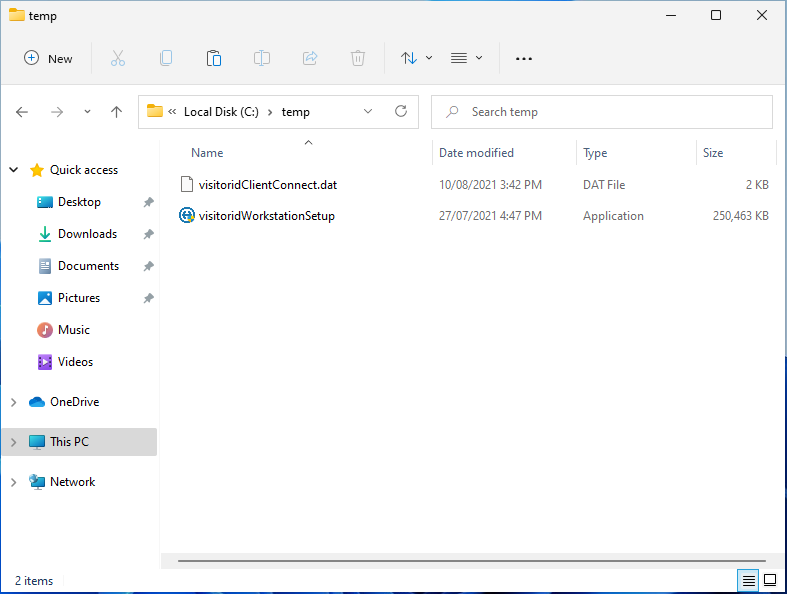Image resolution: width=787 pixels, height=594 pixels.
Task: Click the New button
Action: click(48, 58)
